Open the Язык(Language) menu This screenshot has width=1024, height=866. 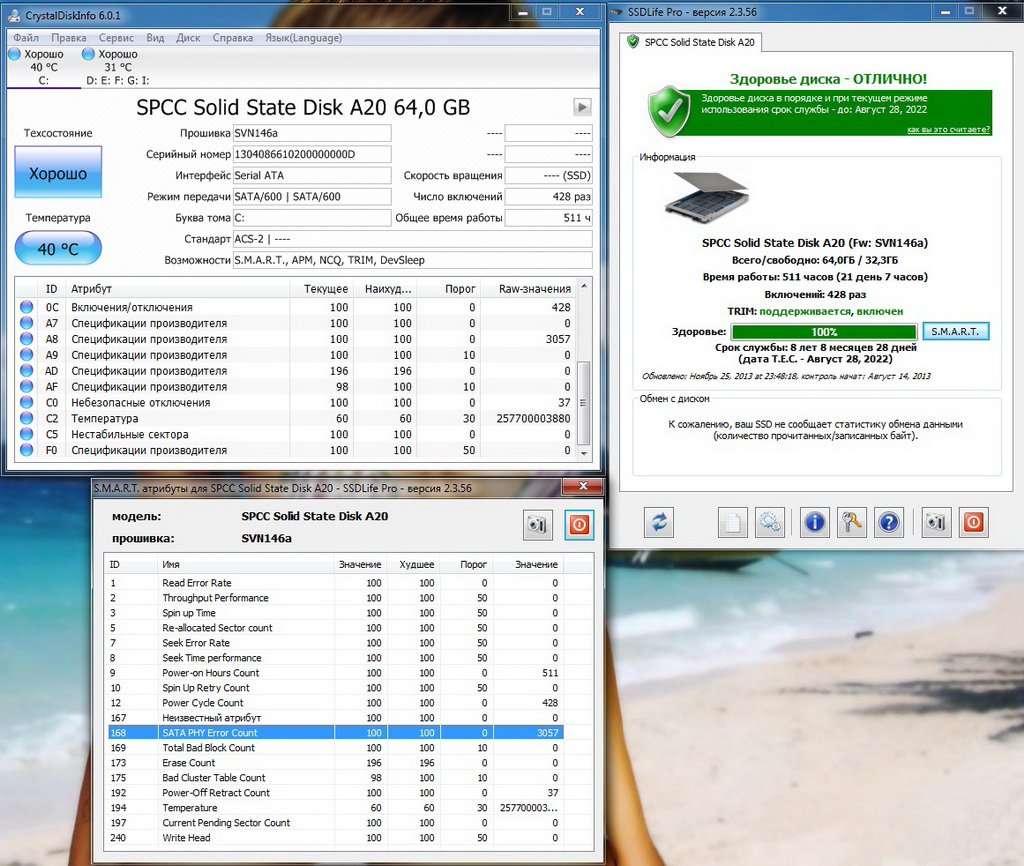click(x=304, y=38)
